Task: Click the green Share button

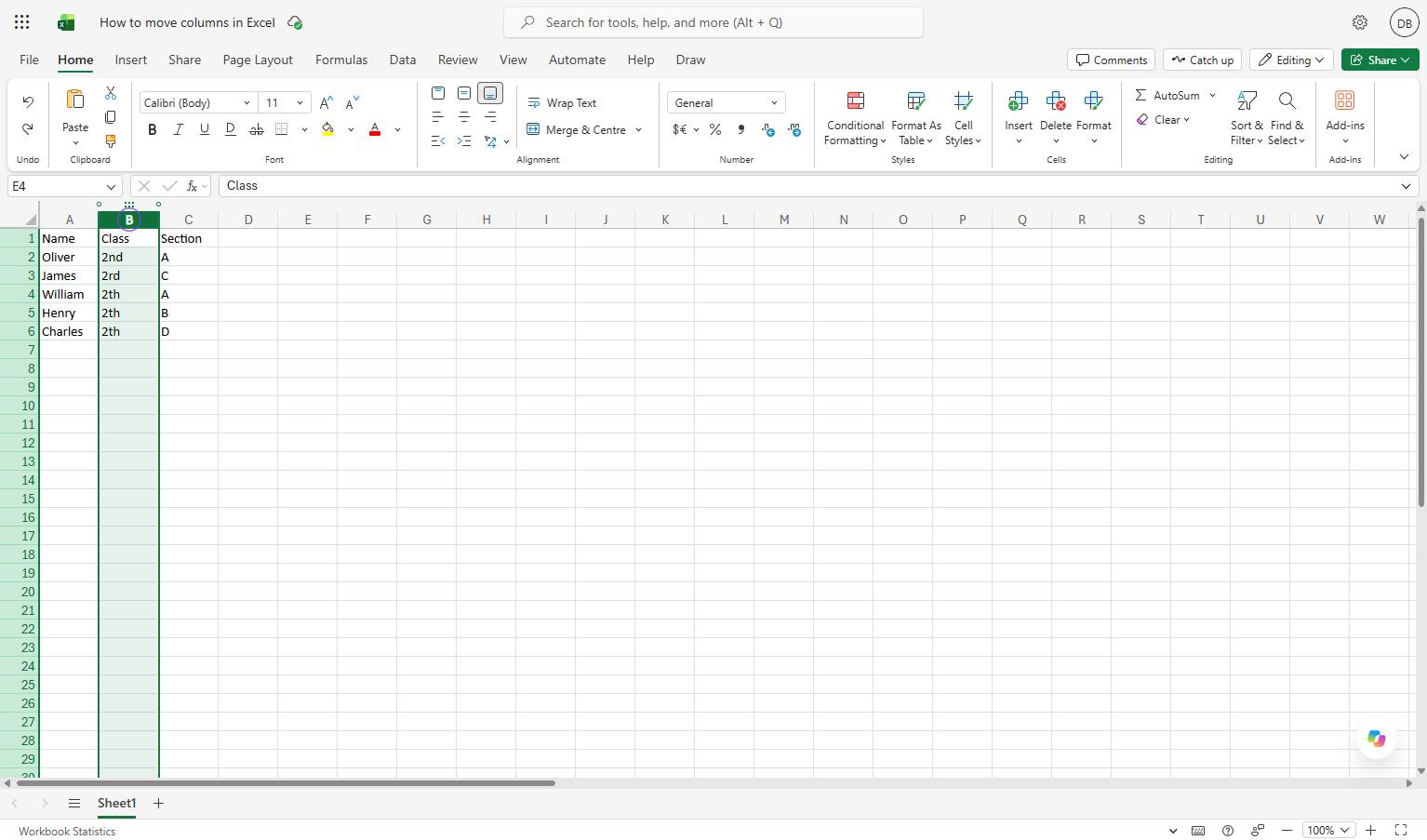Action: [x=1380, y=60]
